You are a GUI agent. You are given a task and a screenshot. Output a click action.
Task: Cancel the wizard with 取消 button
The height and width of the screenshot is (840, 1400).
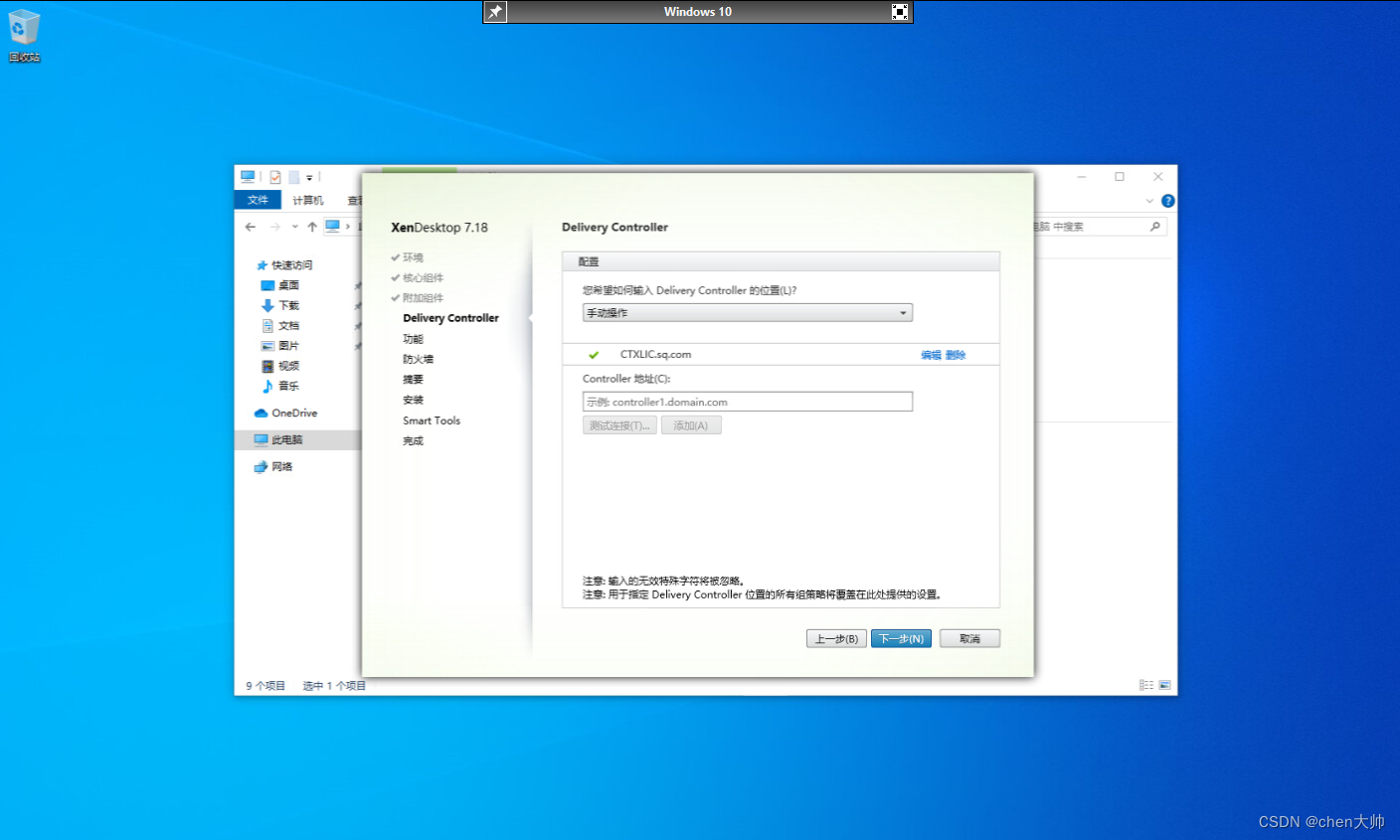(x=969, y=638)
